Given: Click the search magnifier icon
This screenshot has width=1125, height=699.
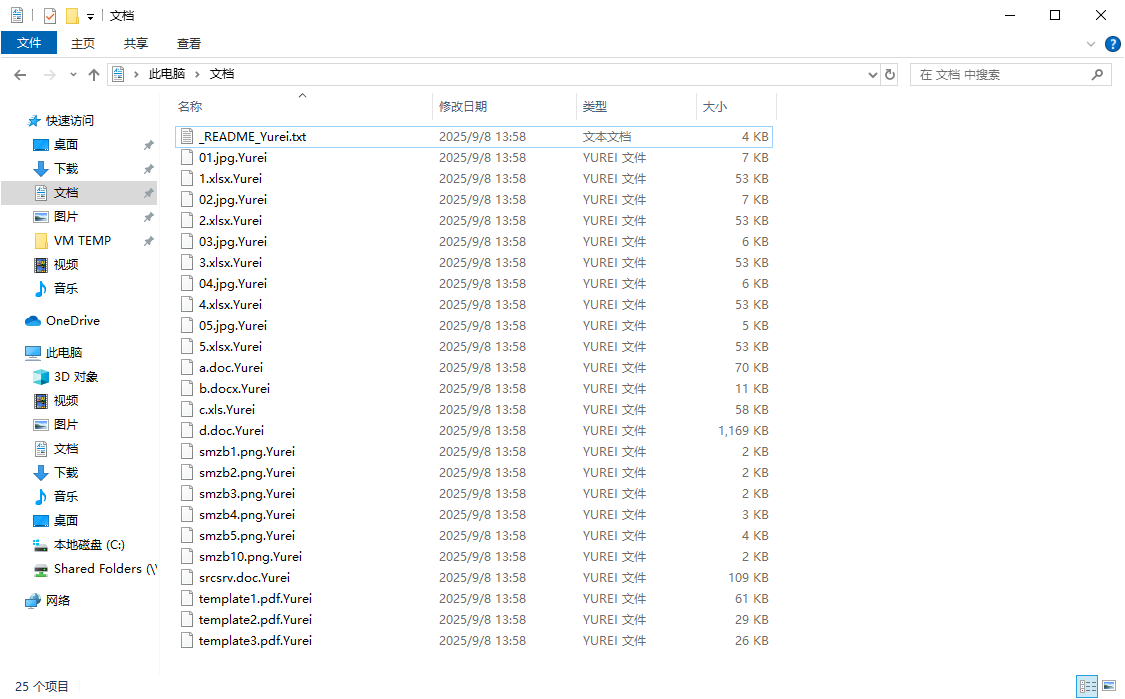Looking at the screenshot, I should [x=1097, y=75].
